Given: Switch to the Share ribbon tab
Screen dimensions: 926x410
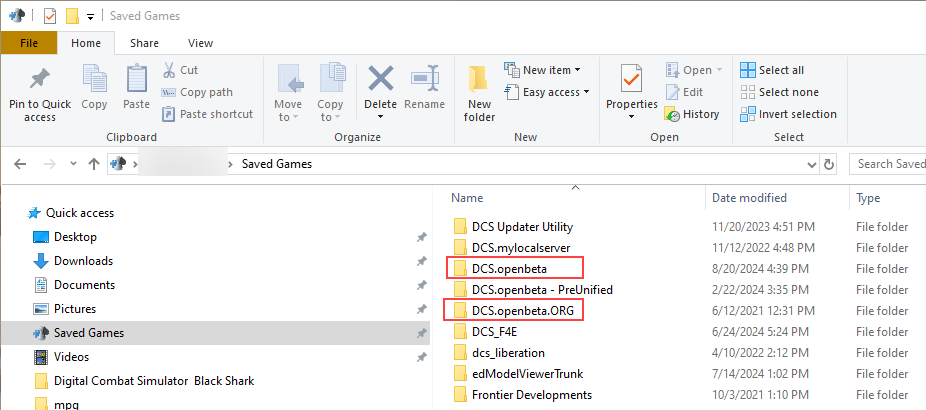Looking at the screenshot, I should coord(144,43).
